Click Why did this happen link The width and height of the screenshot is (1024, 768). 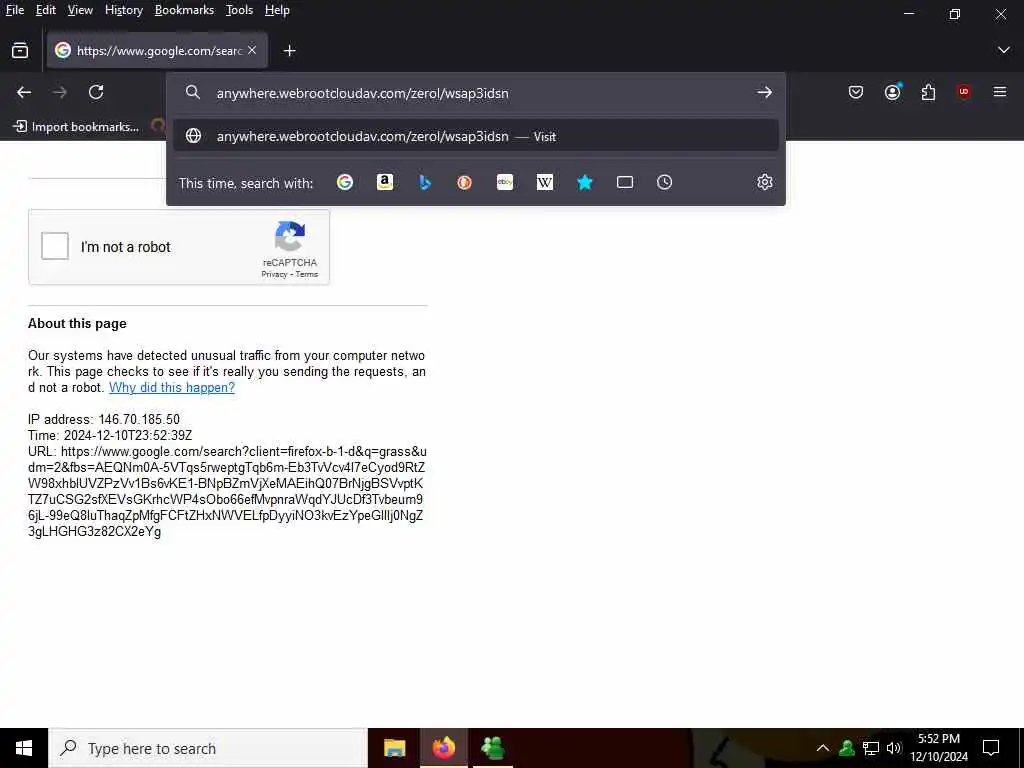point(172,387)
